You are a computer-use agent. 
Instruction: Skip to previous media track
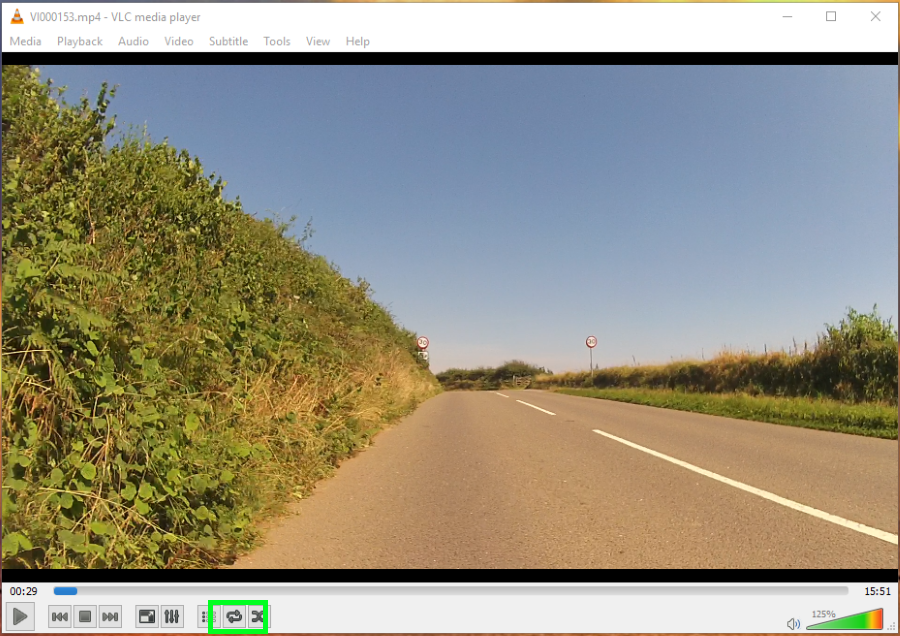[x=60, y=616]
